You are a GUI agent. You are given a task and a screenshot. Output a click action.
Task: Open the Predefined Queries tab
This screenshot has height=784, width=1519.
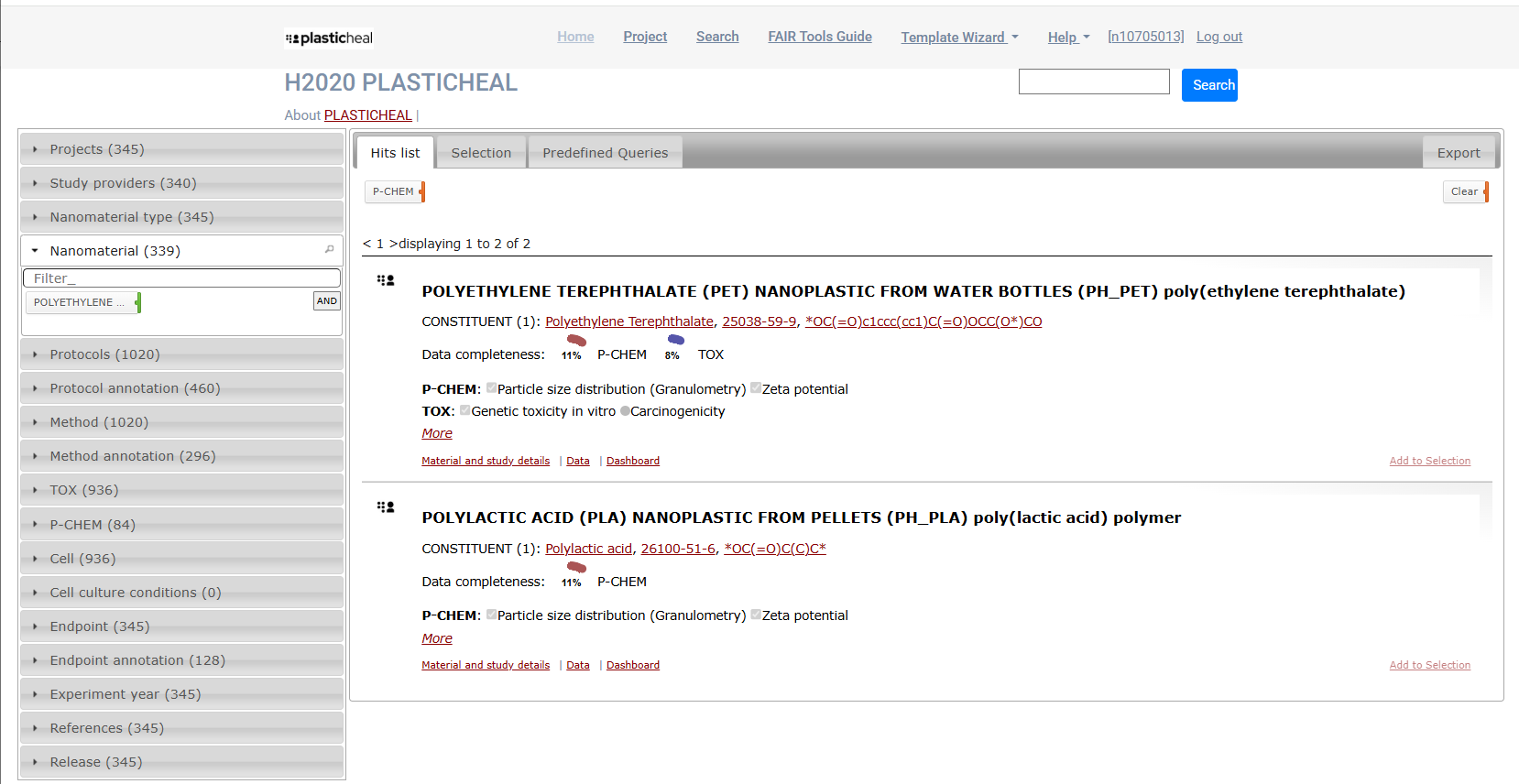[x=605, y=153]
